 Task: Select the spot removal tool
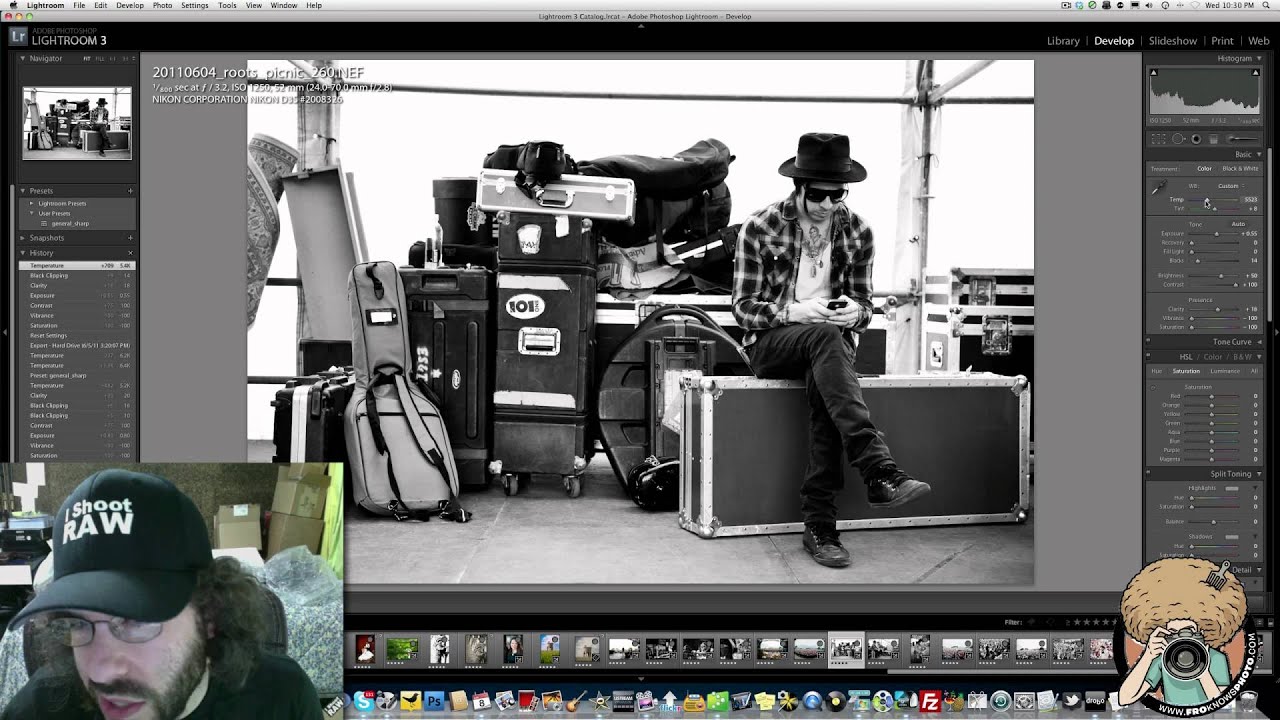(x=1178, y=139)
